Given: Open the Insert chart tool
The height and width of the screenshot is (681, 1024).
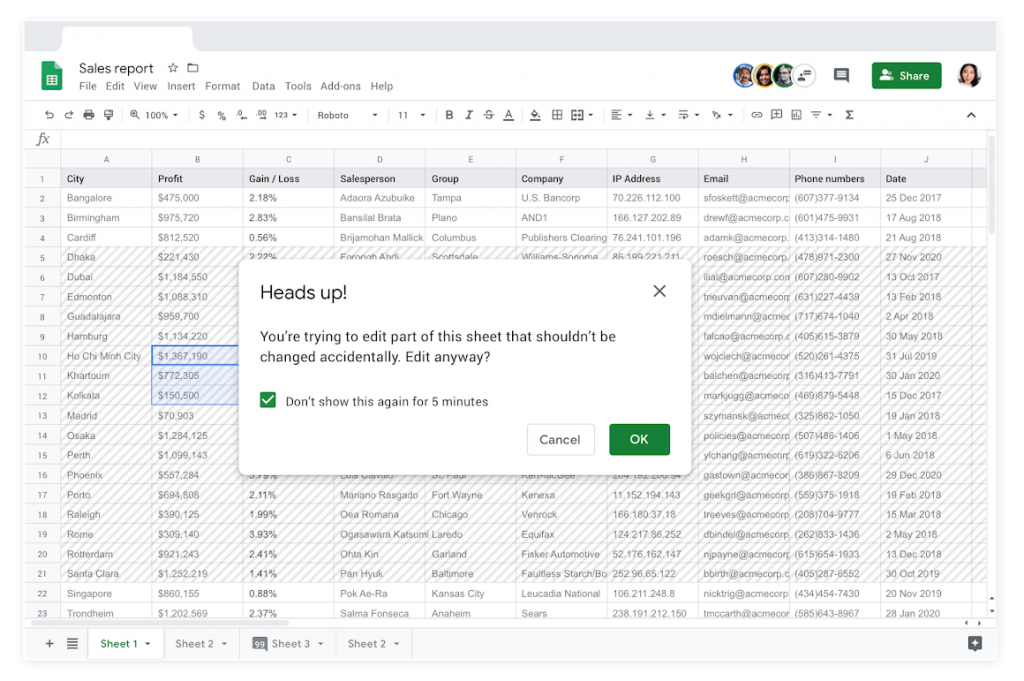Looking at the screenshot, I should tap(797, 114).
